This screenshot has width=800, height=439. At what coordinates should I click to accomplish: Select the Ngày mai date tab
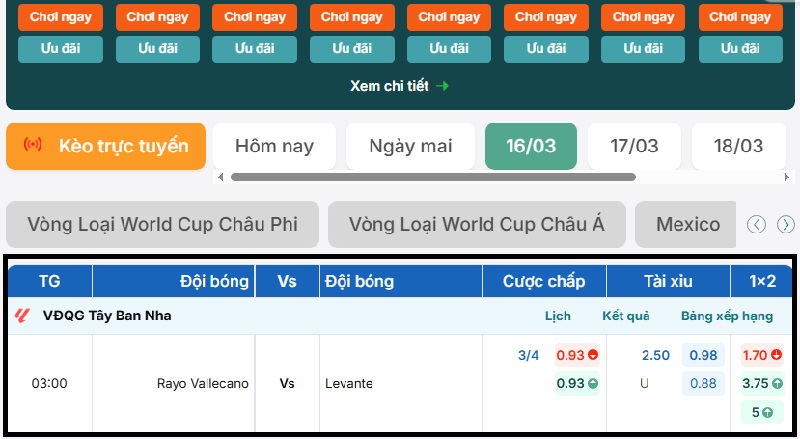410,146
